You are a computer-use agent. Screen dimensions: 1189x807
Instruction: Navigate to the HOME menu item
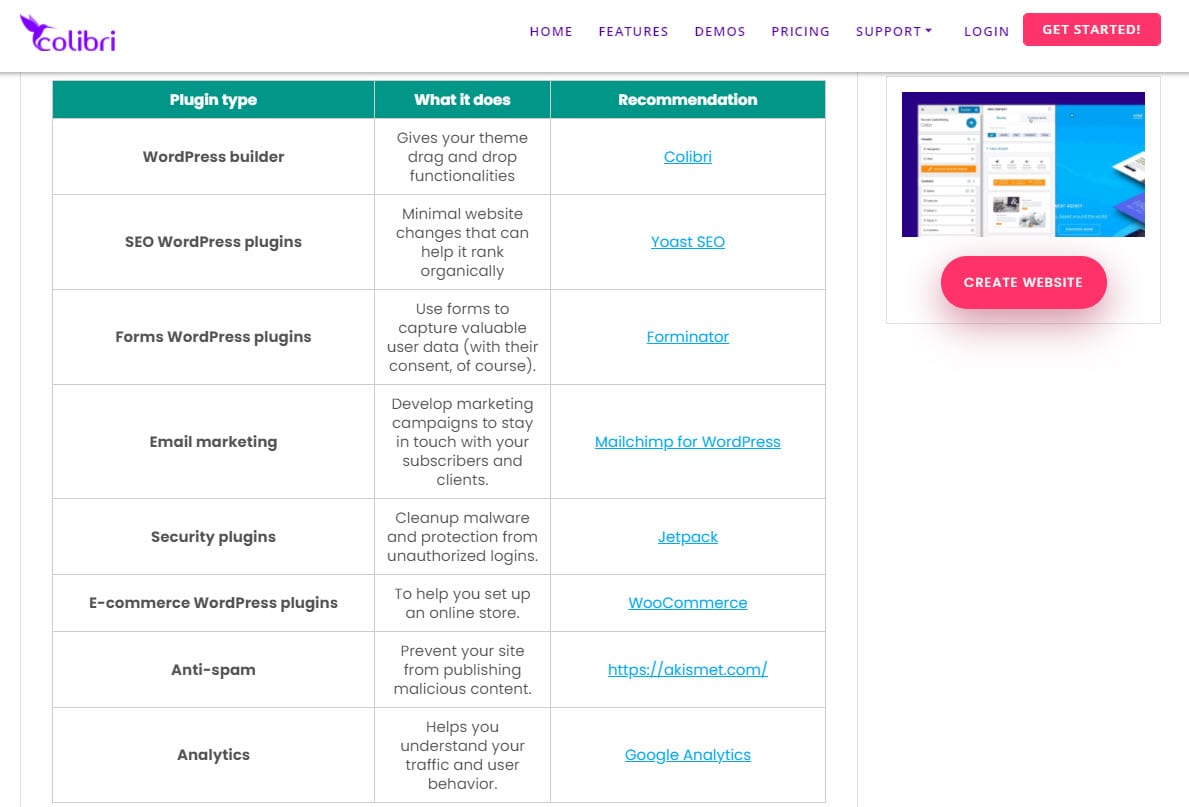pos(551,31)
